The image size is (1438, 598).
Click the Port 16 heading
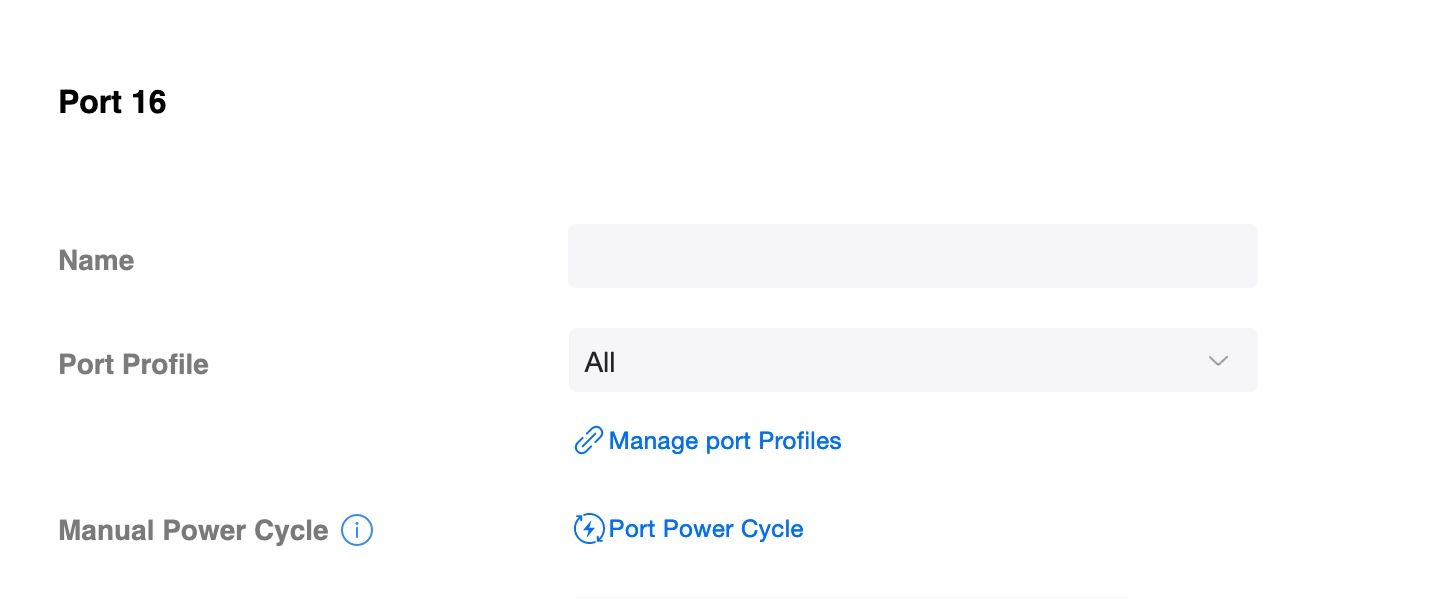[x=113, y=102]
